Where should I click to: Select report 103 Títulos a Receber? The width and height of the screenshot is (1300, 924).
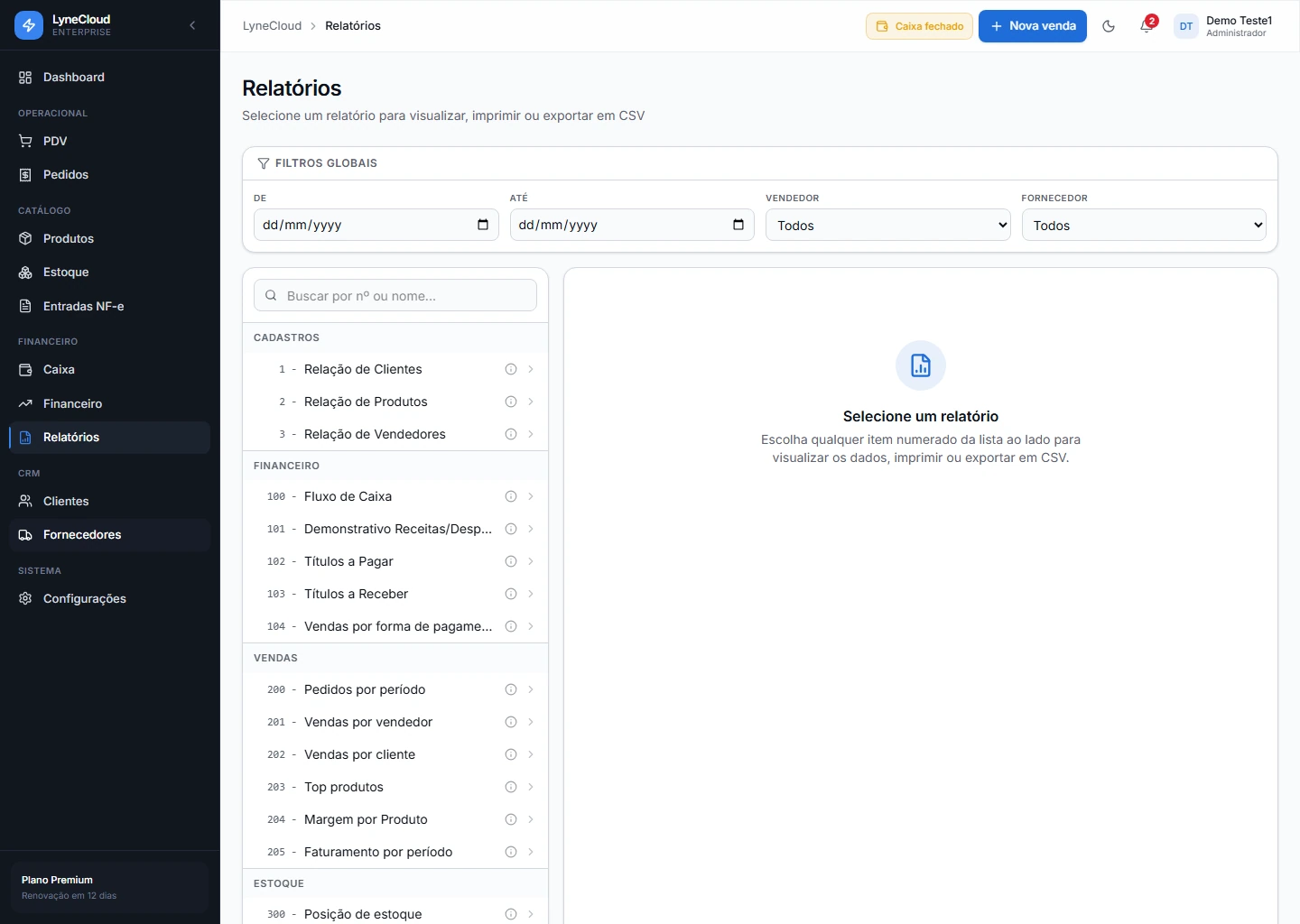(x=395, y=594)
